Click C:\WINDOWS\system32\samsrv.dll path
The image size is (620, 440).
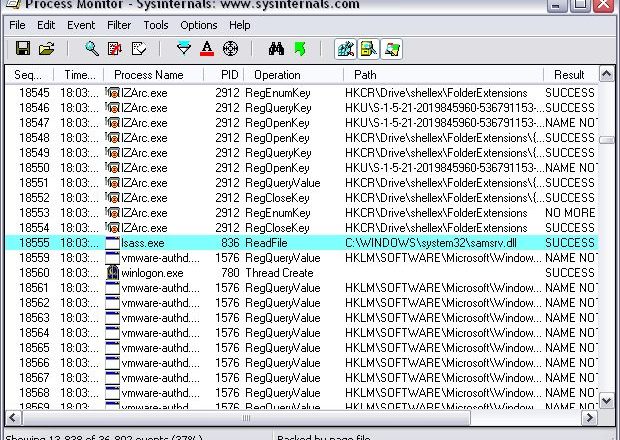(x=431, y=243)
